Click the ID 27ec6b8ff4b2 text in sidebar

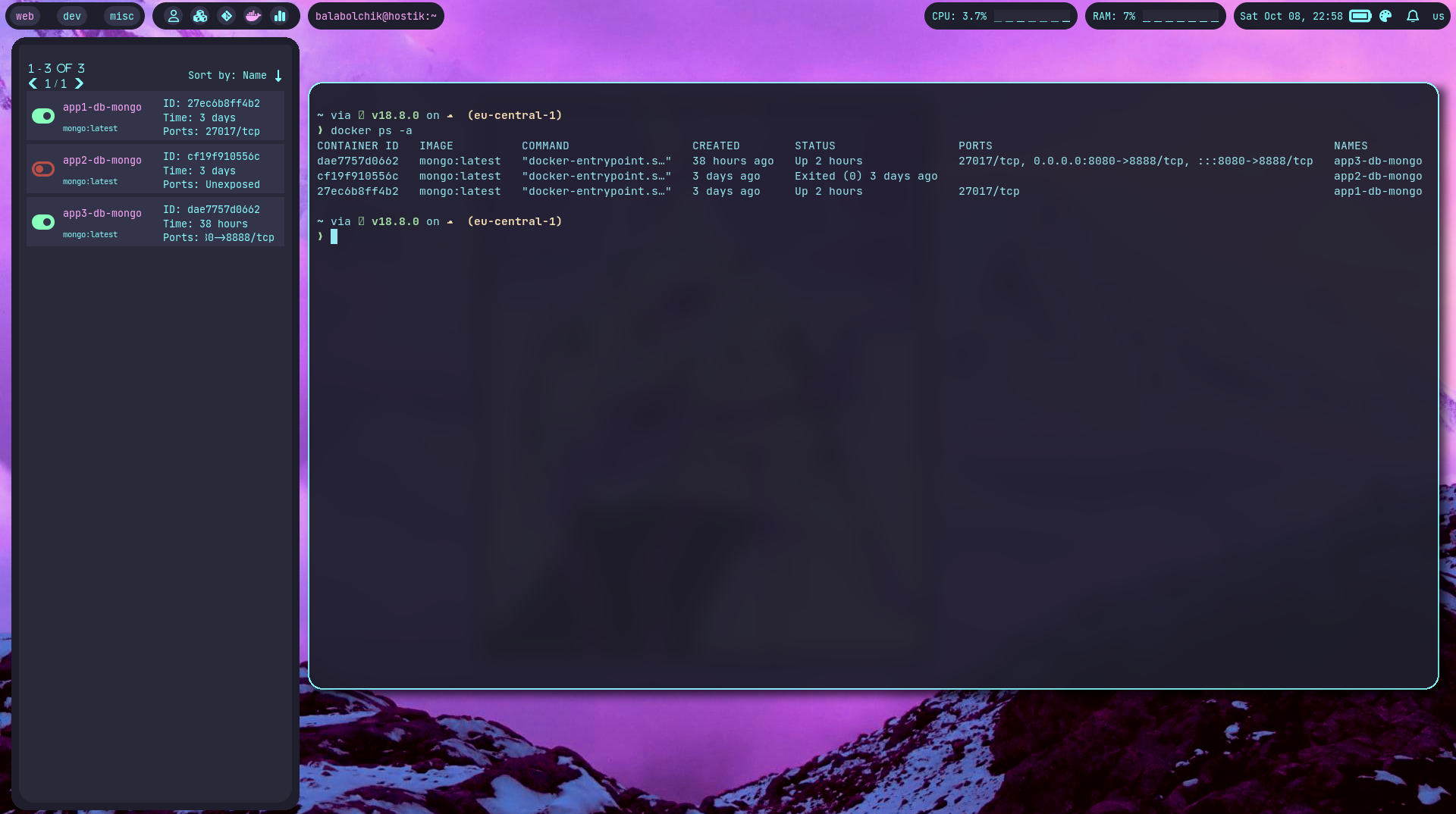212,104
